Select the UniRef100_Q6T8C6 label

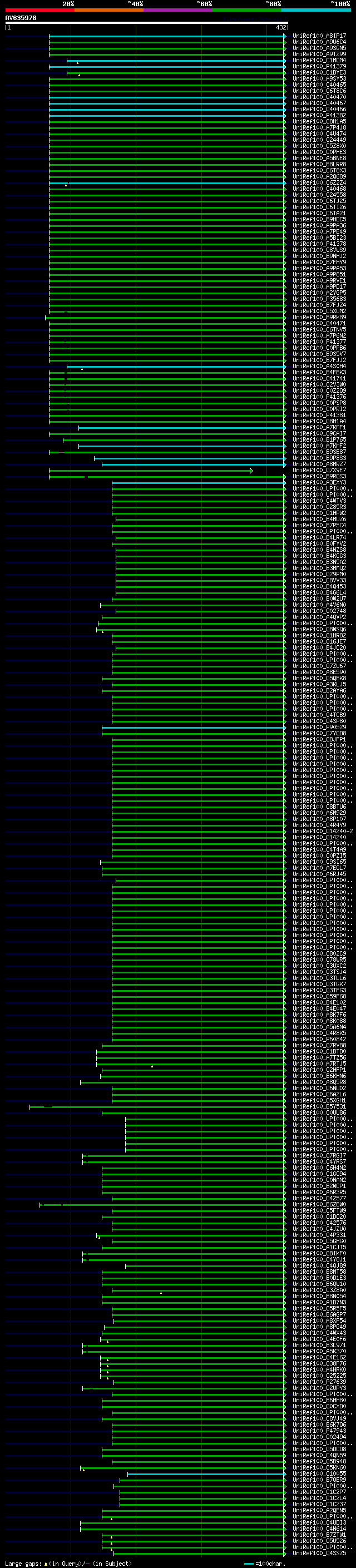319,91
